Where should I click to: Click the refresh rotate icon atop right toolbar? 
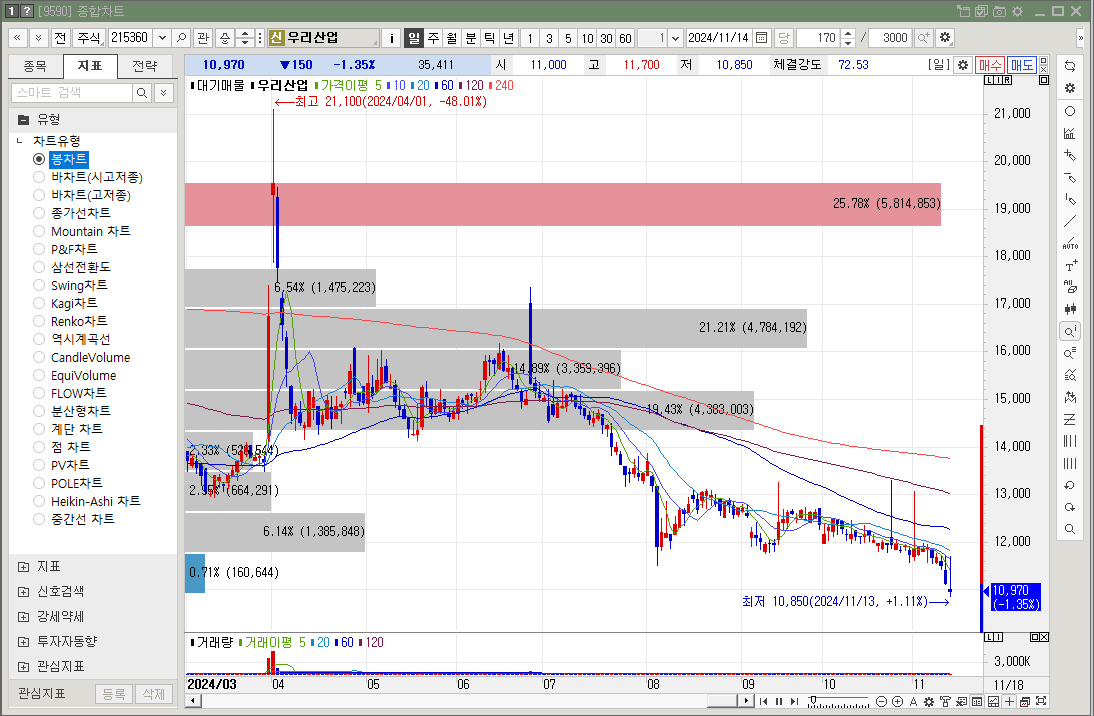tap(1070, 66)
